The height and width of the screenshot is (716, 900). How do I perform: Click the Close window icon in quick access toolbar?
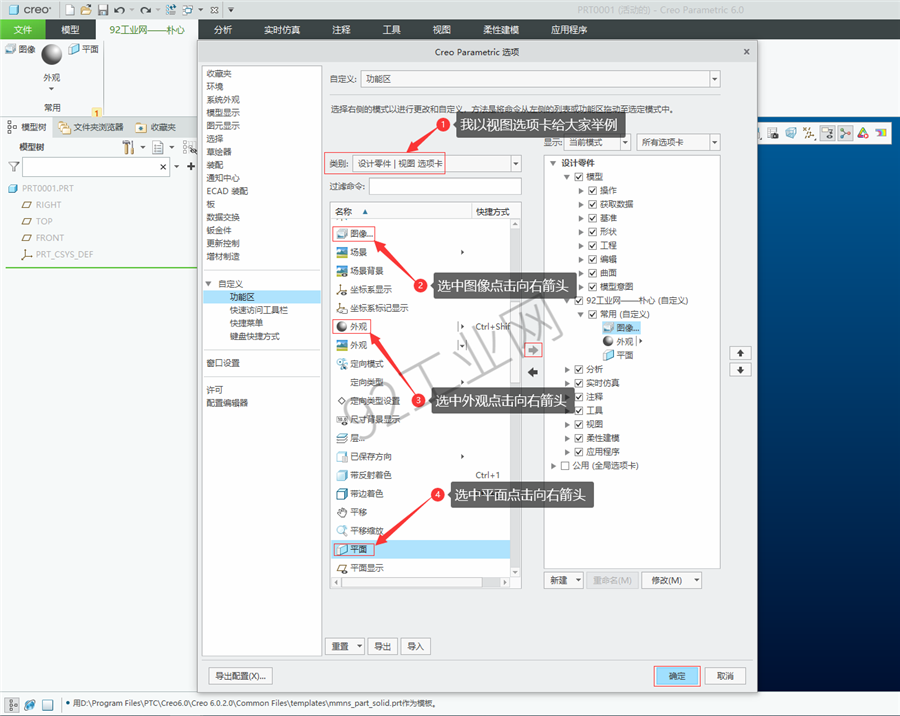click(x=214, y=10)
